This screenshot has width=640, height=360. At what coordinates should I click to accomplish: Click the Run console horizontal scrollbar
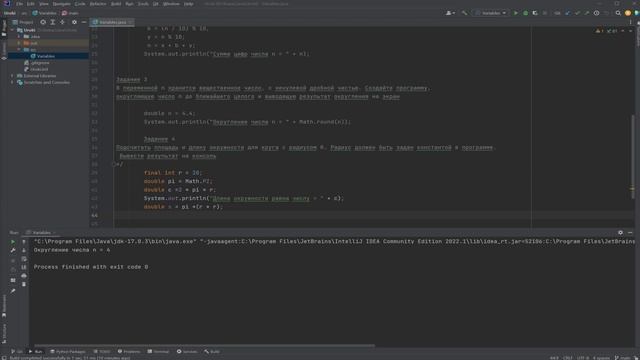[204, 346]
